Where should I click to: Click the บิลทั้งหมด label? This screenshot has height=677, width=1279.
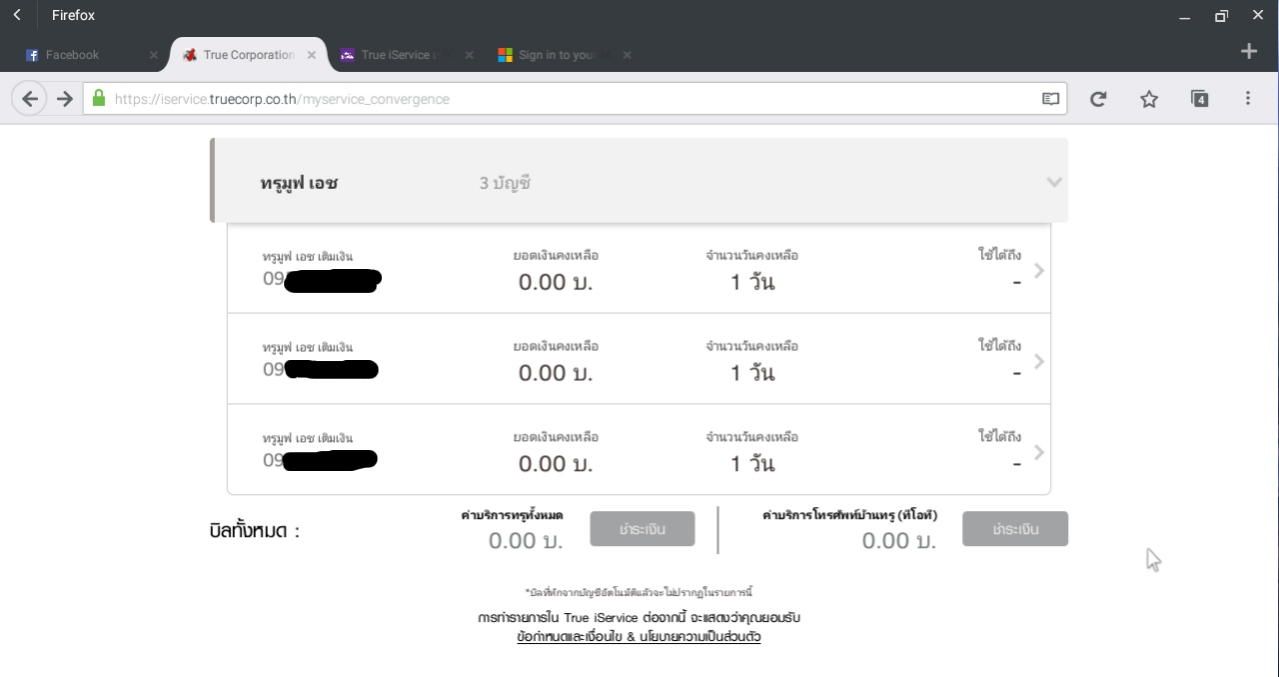point(254,531)
